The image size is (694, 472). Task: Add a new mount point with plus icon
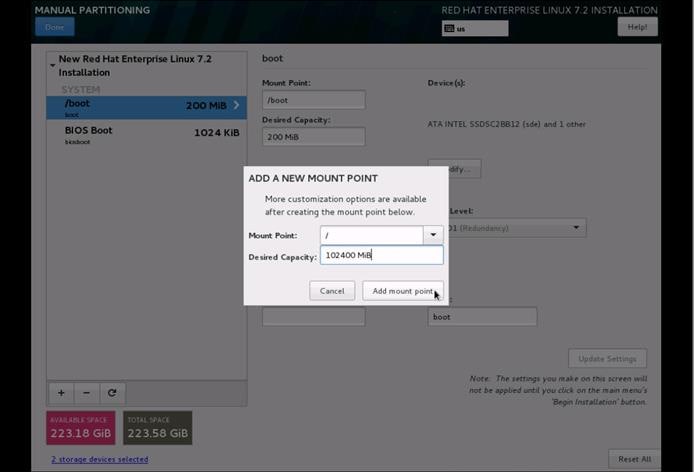(x=61, y=393)
